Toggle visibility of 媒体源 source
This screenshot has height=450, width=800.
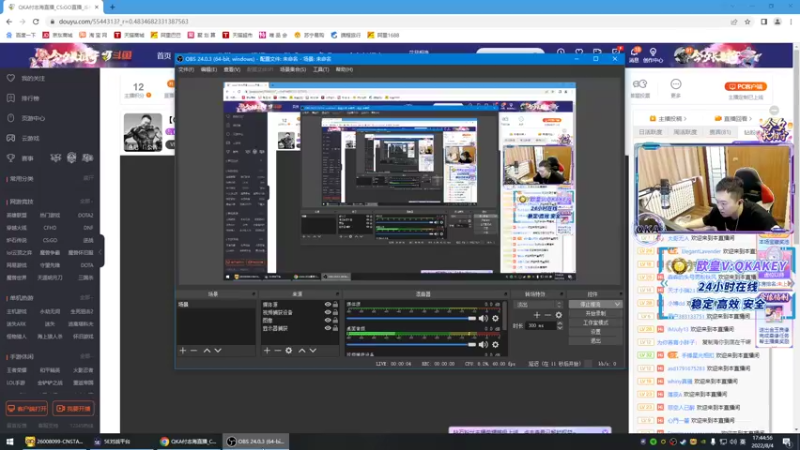point(328,305)
